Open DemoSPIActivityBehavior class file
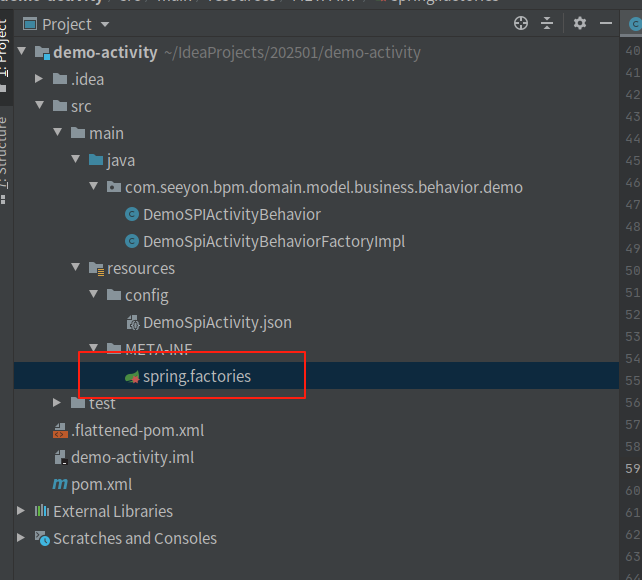642x580 pixels. pos(231,214)
